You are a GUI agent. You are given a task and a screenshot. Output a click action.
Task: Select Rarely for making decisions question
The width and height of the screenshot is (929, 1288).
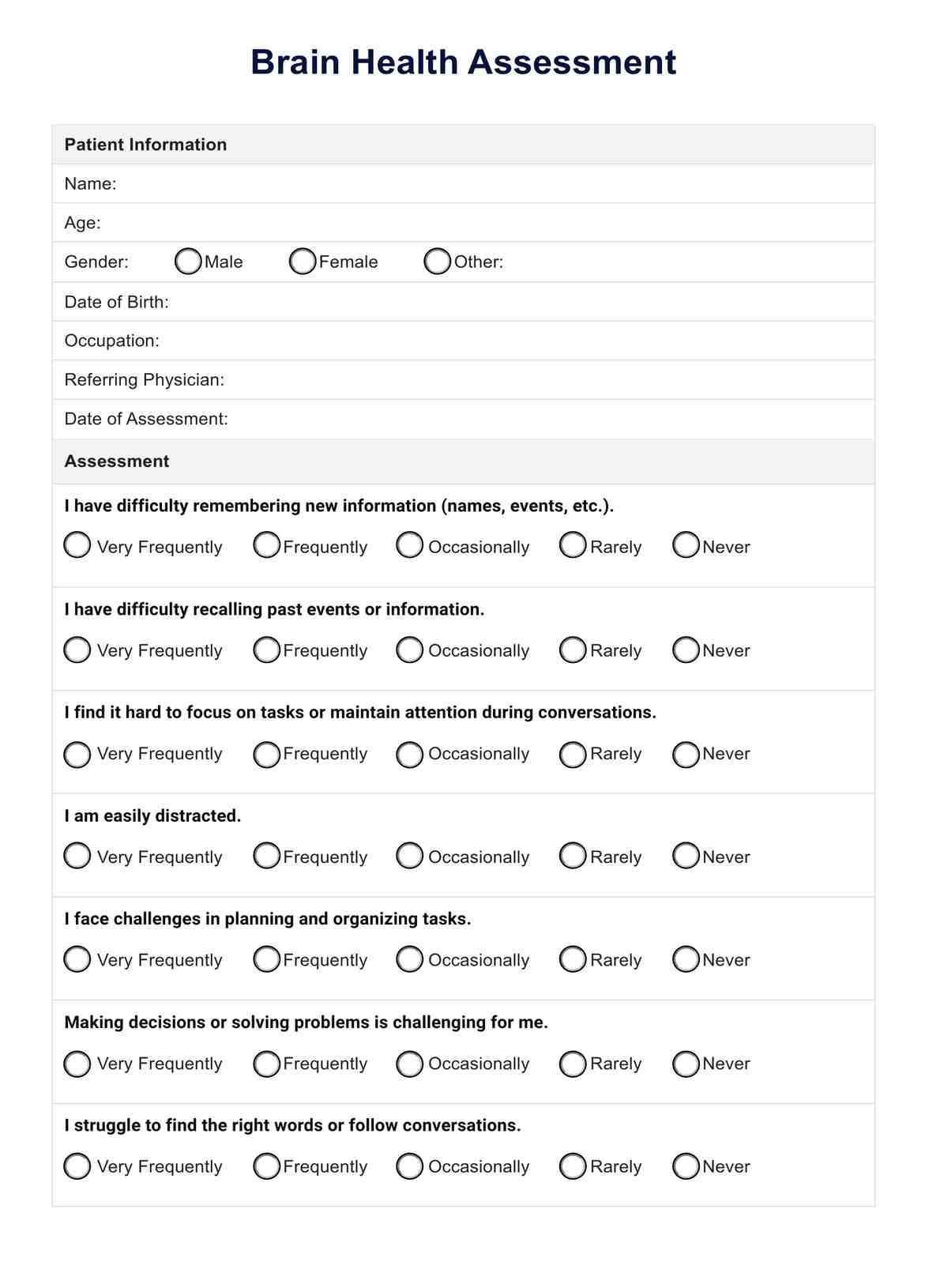click(573, 1064)
